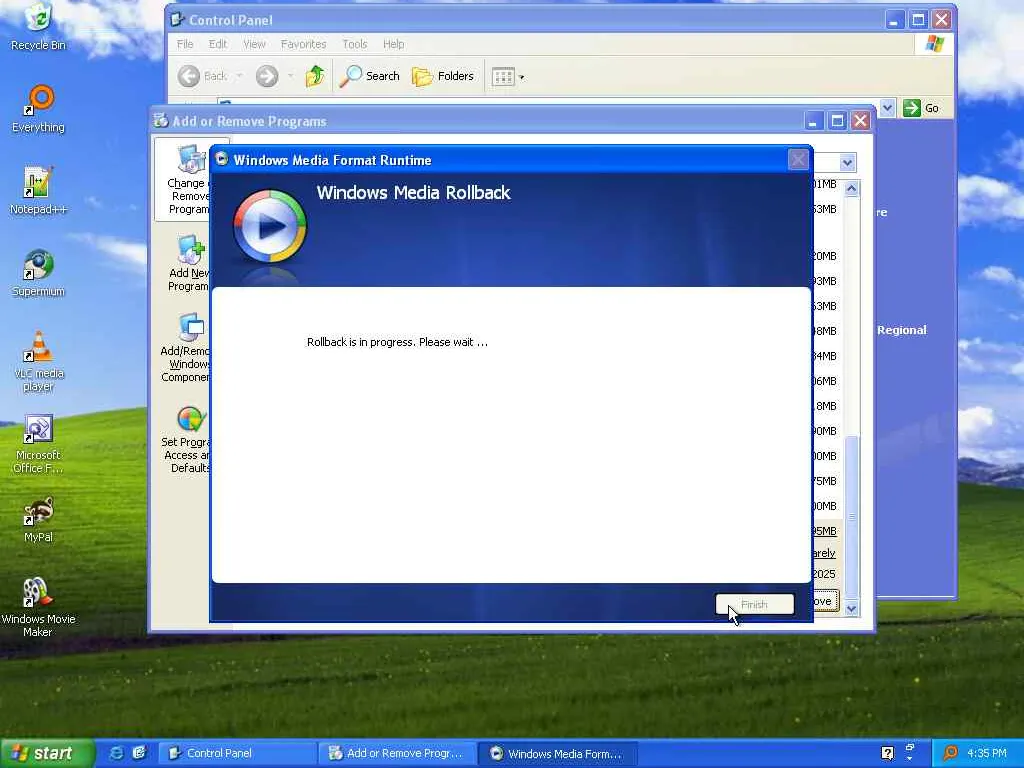The height and width of the screenshot is (768, 1024).
Task: Click the Go button in address bar
Action: coord(921,108)
